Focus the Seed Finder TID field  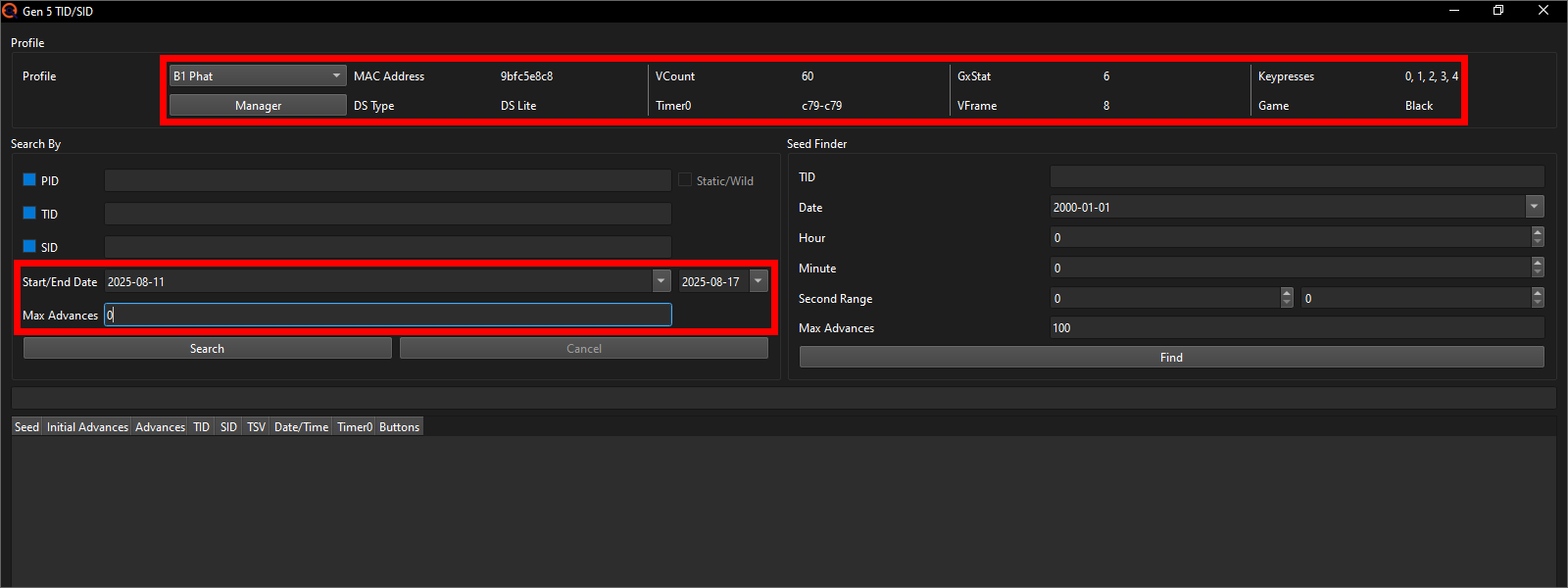click(1298, 176)
